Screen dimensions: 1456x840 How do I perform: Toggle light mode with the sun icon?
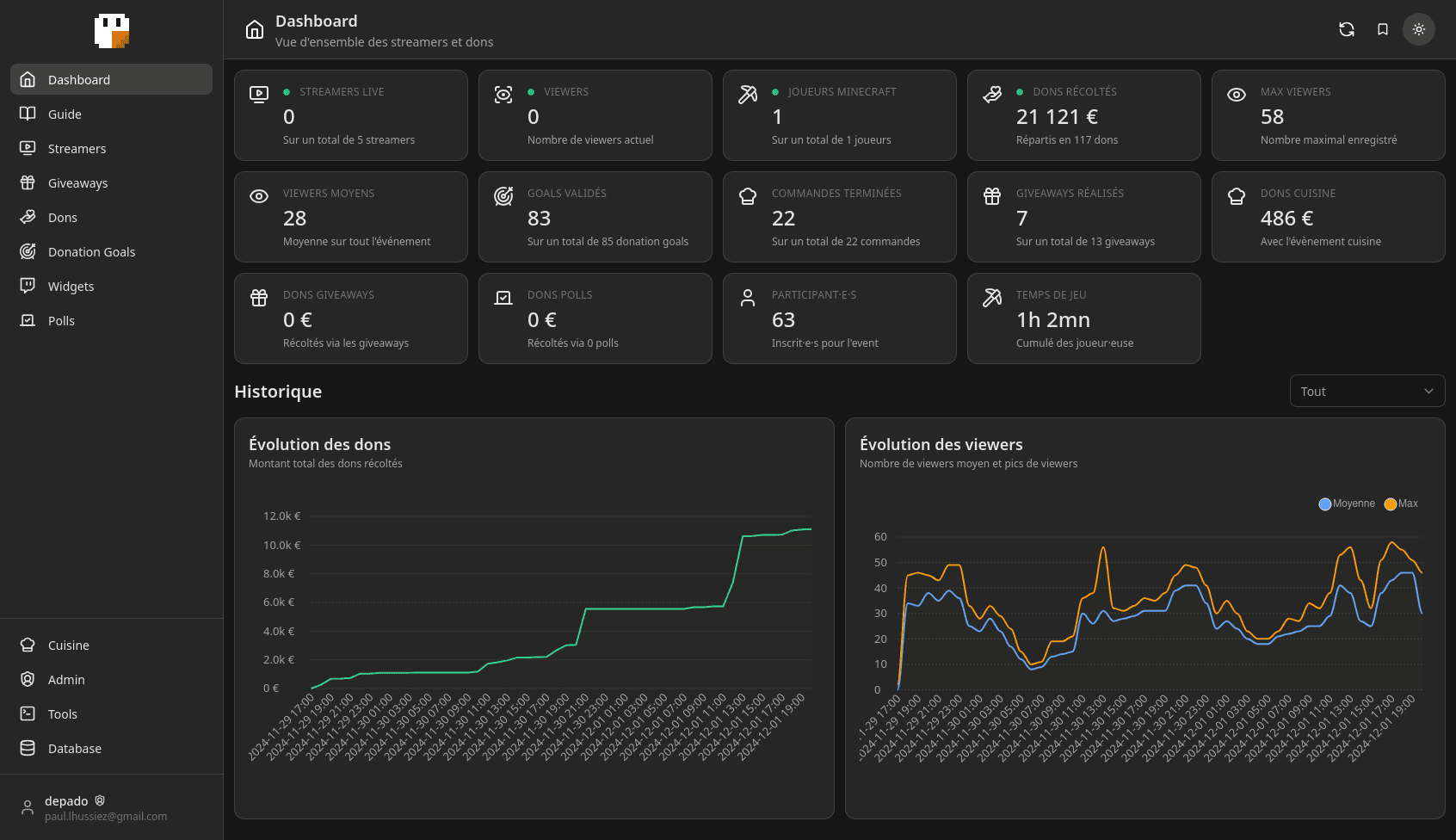pyautogui.click(x=1418, y=29)
